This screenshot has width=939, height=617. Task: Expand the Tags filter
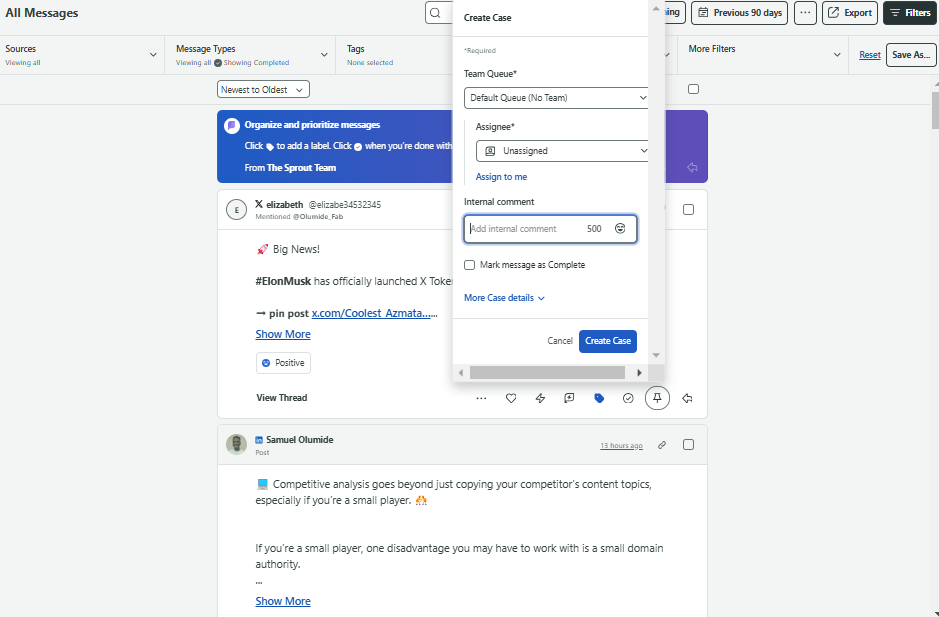[x=395, y=55]
